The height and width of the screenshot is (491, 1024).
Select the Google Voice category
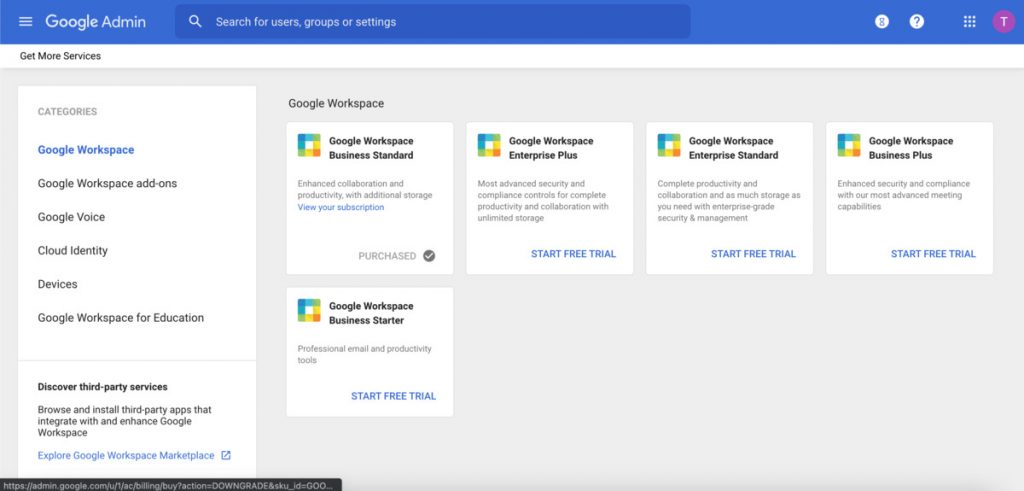point(71,217)
